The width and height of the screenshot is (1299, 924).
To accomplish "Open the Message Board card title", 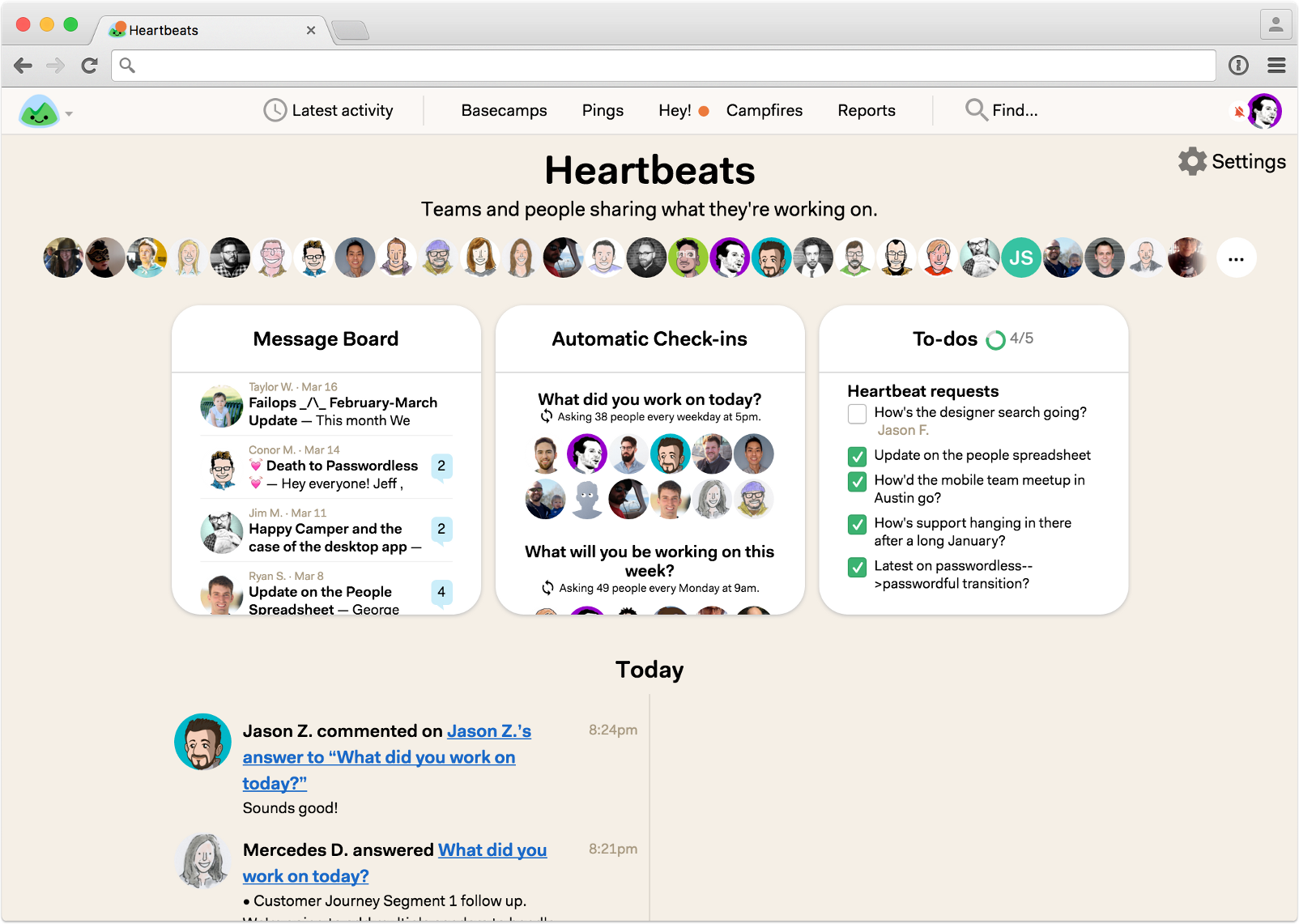I will pyautogui.click(x=326, y=339).
